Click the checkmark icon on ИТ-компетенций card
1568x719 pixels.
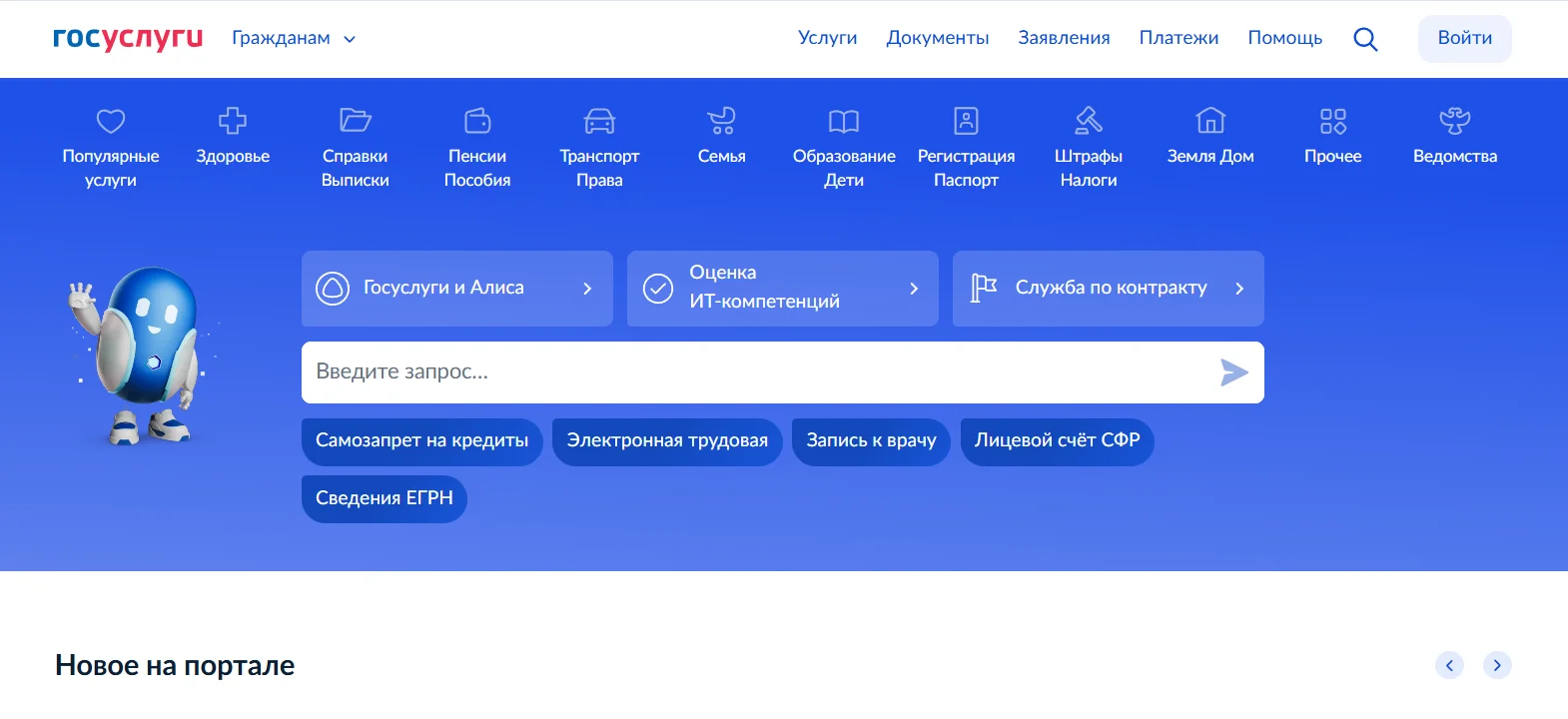658,289
